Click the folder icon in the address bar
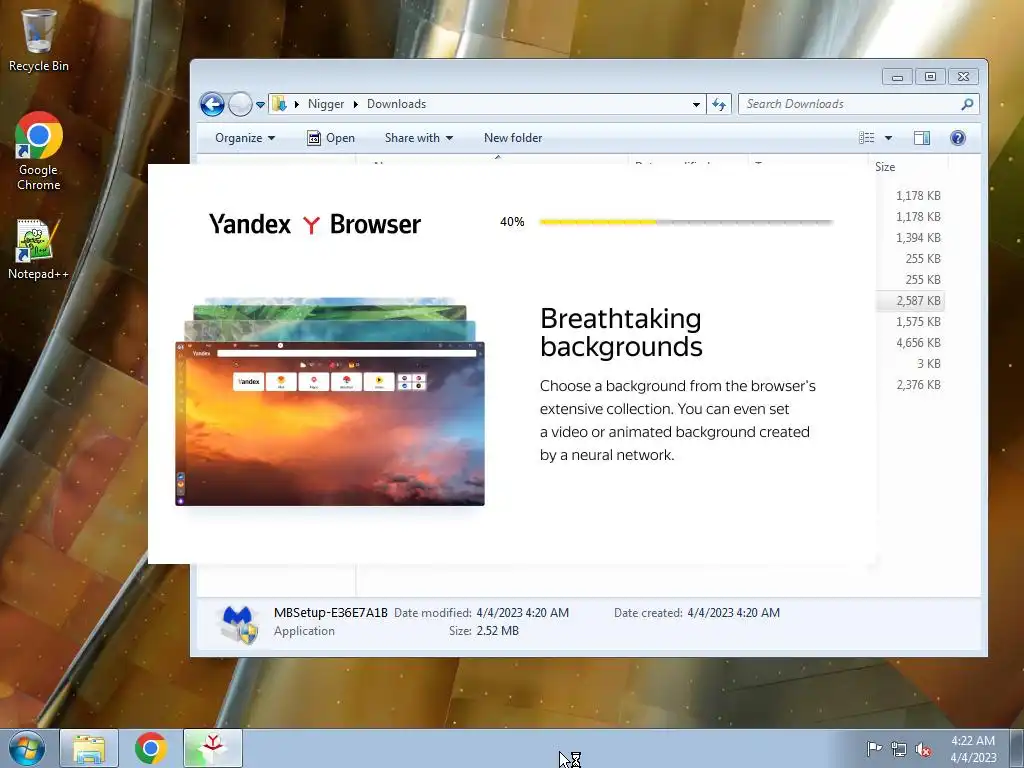 point(280,104)
